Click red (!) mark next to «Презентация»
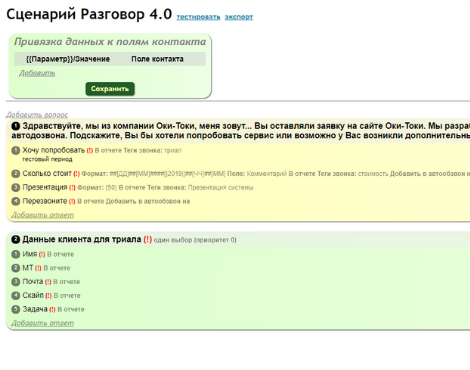The width and height of the screenshot is (470, 370). point(72,188)
